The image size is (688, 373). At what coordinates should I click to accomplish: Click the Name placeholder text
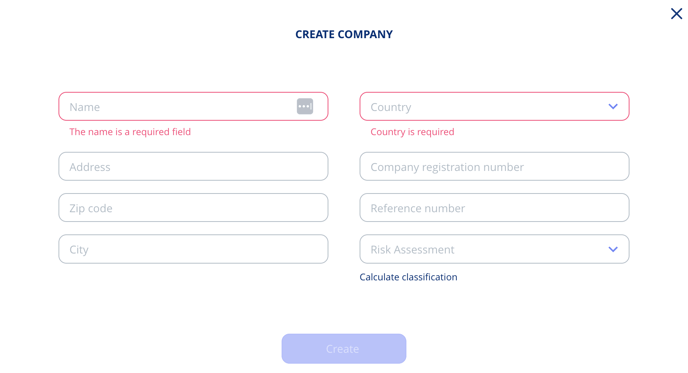coord(84,107)
